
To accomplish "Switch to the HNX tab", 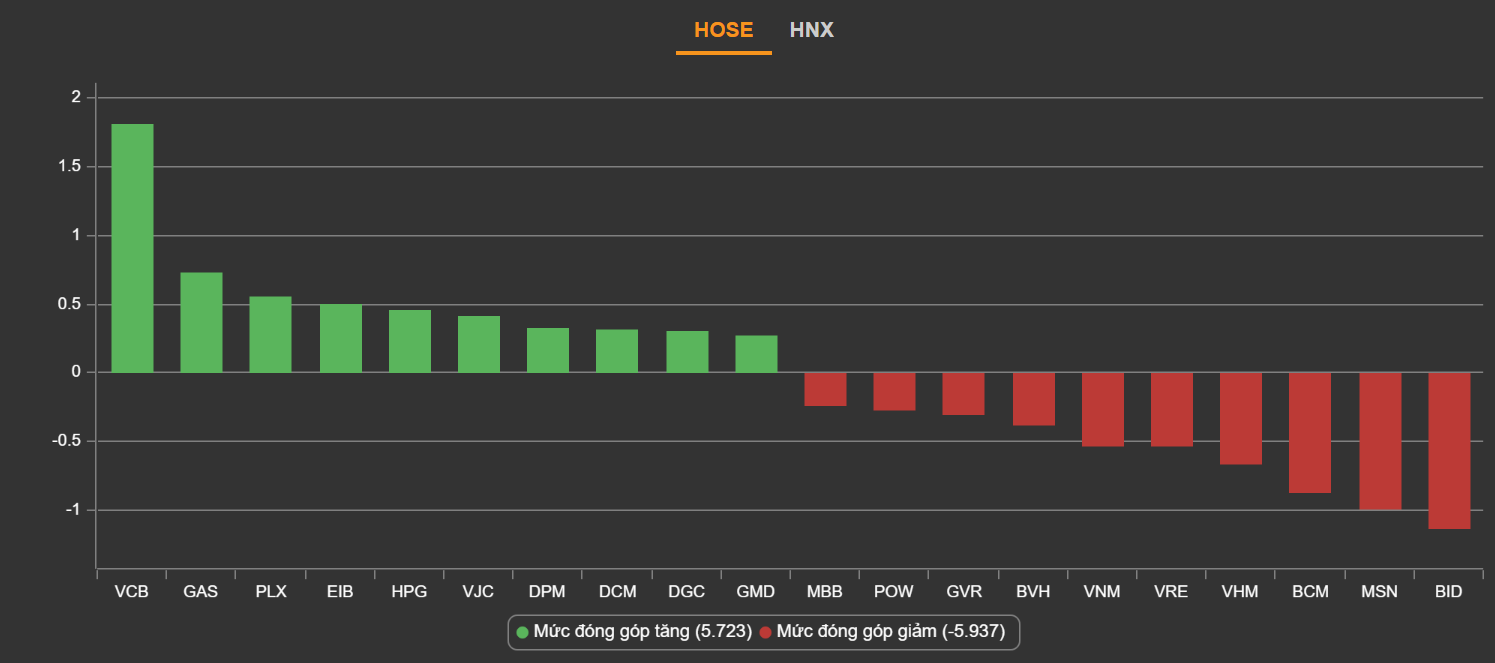I will [x=811, y=30].
